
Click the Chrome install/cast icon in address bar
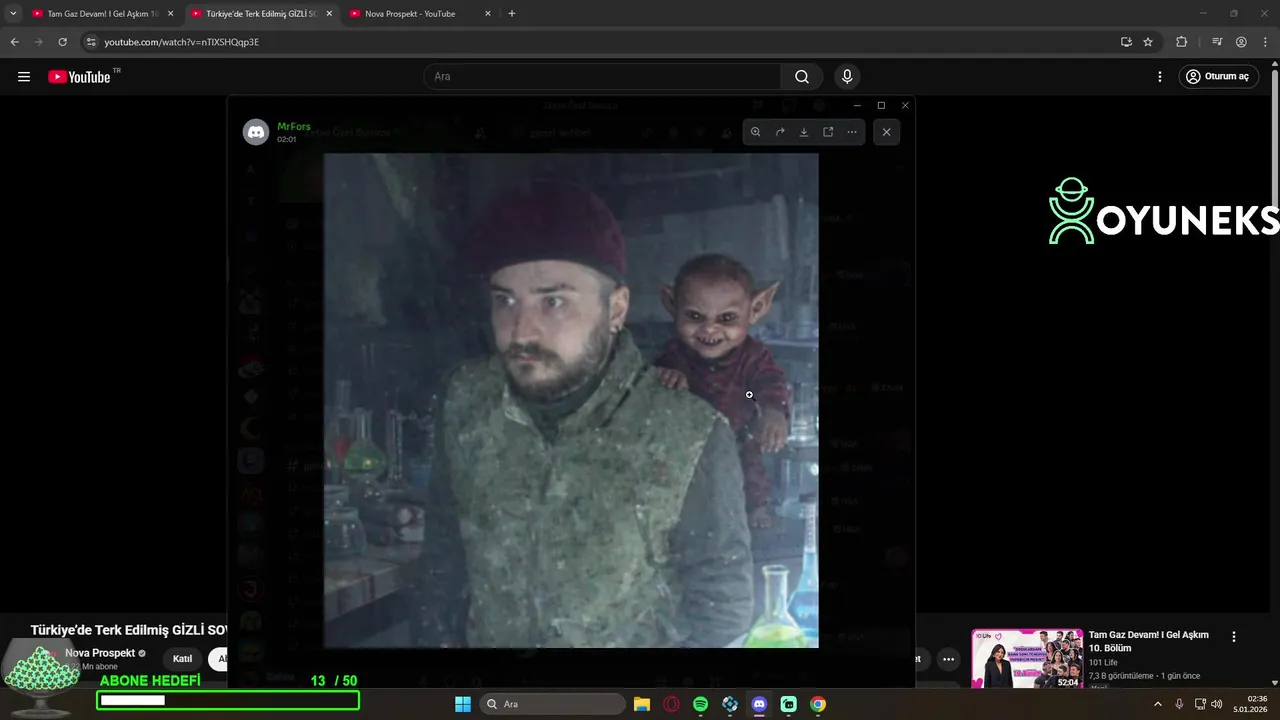tap(1126, 42)
